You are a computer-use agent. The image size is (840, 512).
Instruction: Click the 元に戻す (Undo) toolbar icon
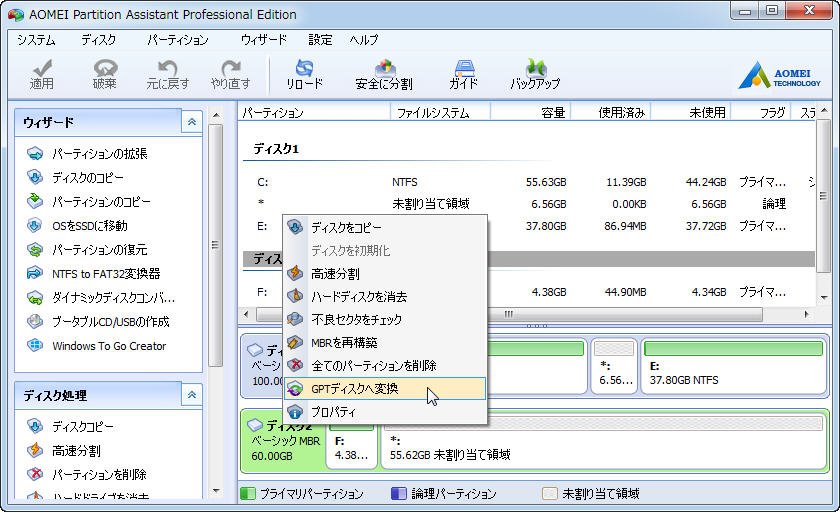tap(168, 74)
